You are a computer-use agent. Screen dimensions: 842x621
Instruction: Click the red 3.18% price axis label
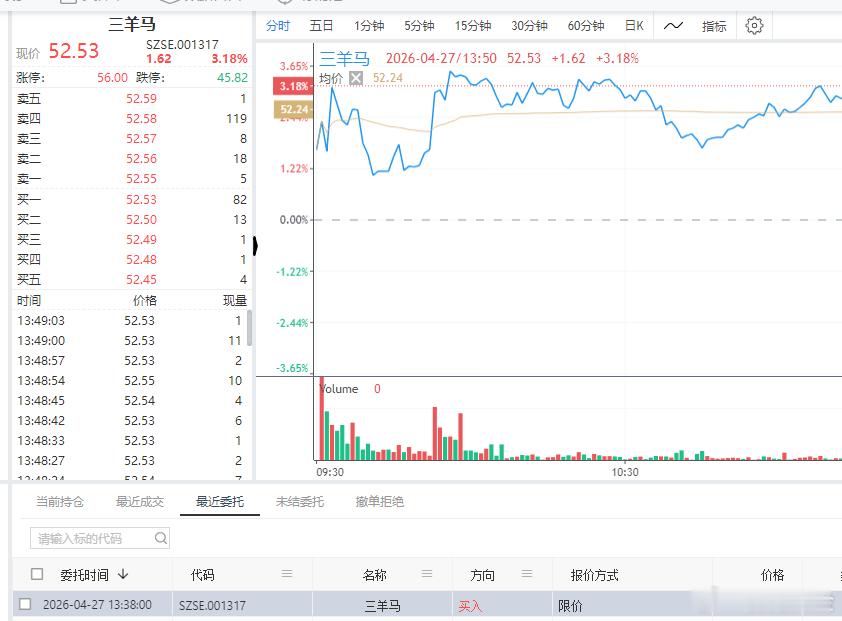(293, 86)
